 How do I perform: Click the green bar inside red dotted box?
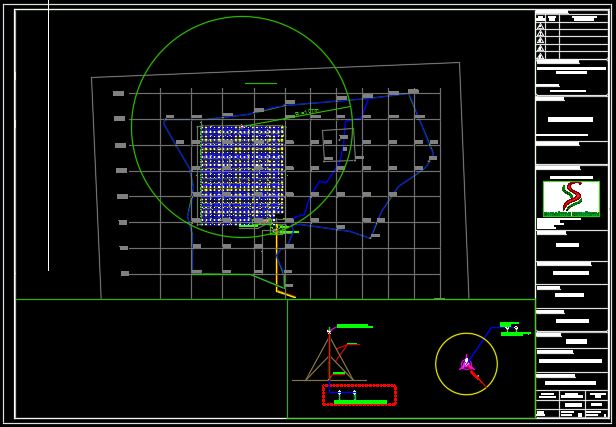[x=359, y=402]
